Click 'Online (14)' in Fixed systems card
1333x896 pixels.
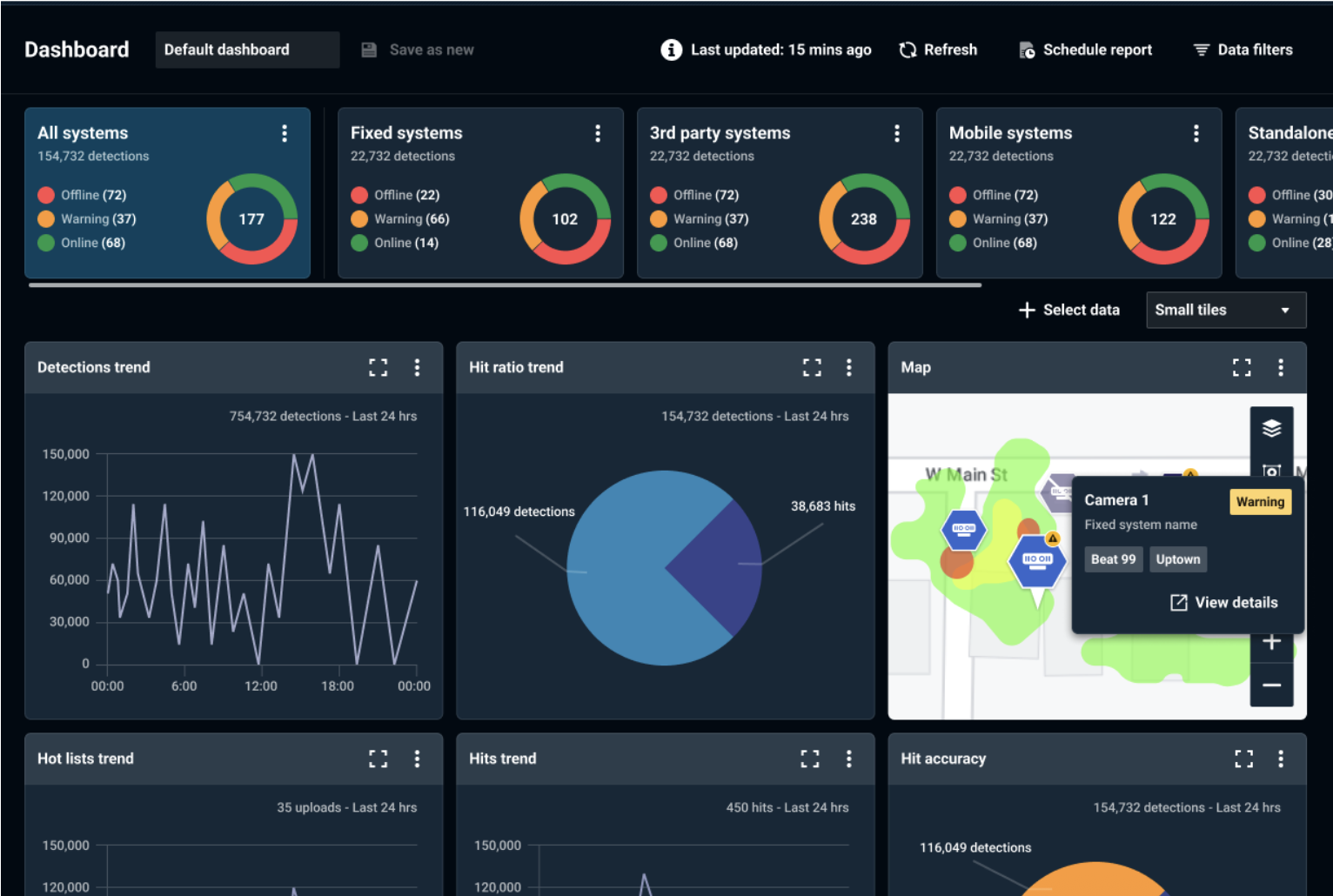[x=406, y=243]
